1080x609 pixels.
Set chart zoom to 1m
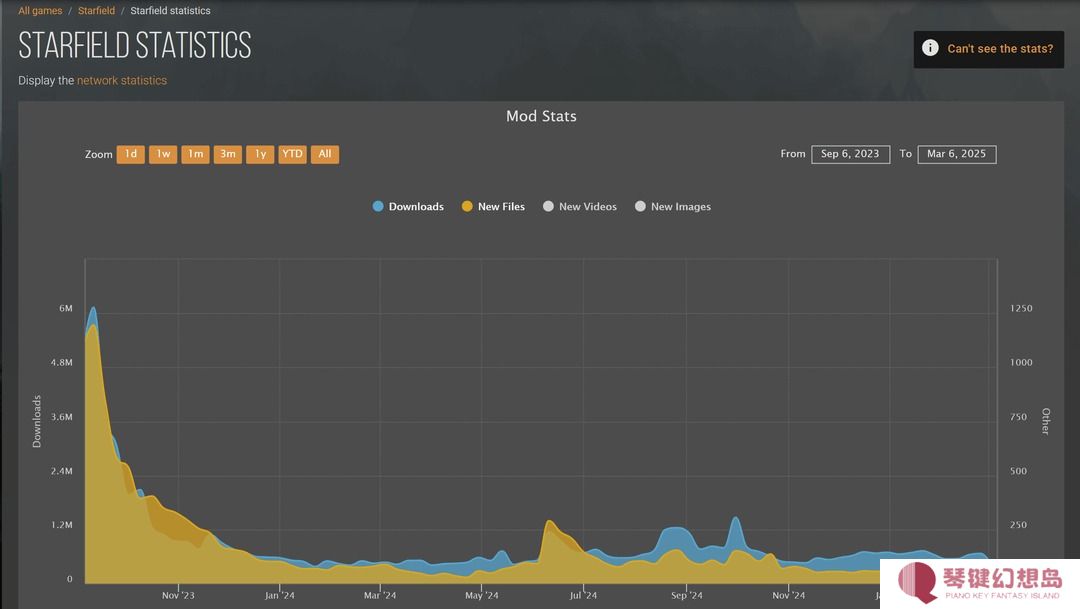[x=196, y=154]
